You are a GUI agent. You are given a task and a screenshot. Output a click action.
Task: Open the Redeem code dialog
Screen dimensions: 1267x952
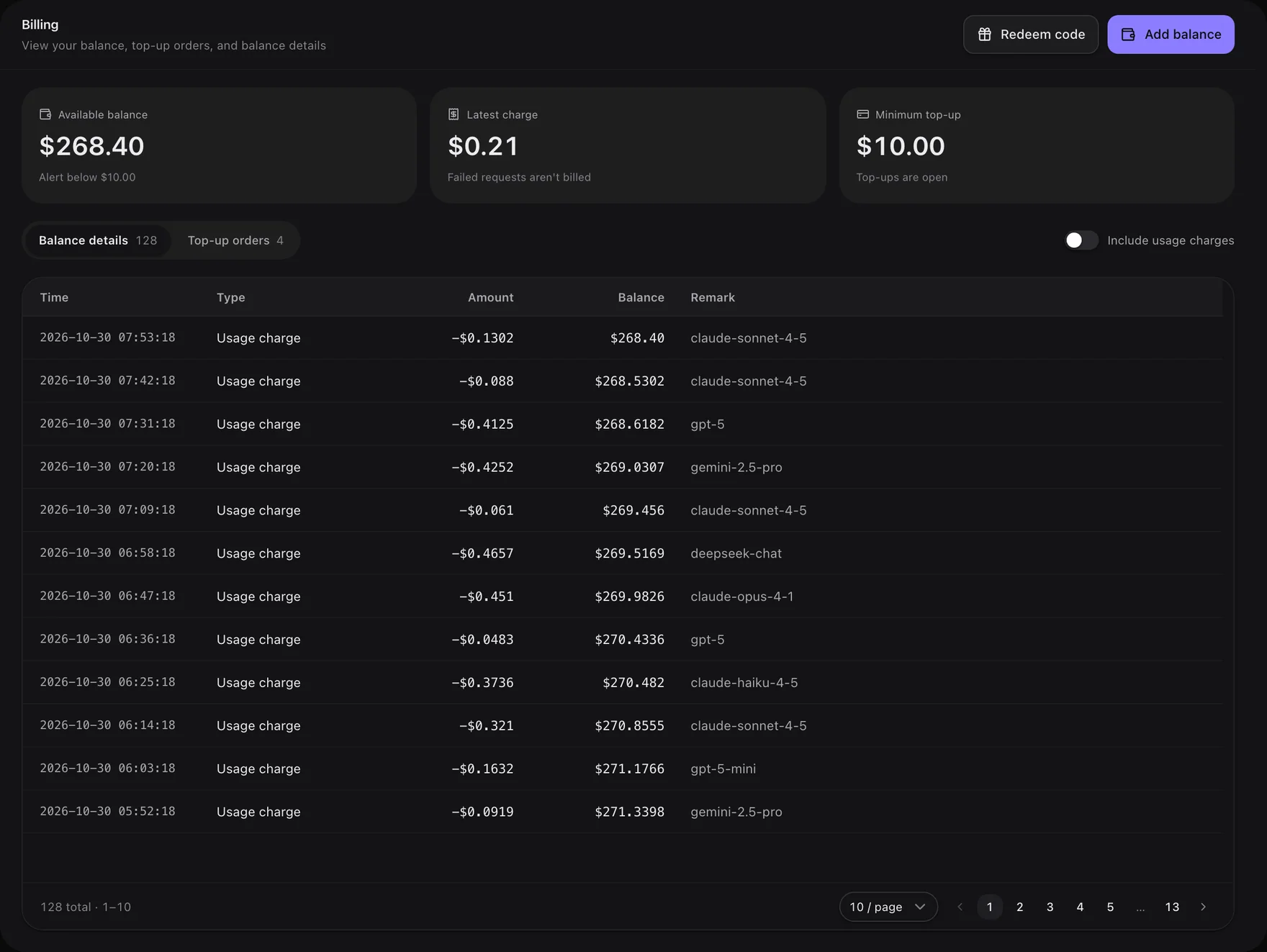tap(1031, 35)
